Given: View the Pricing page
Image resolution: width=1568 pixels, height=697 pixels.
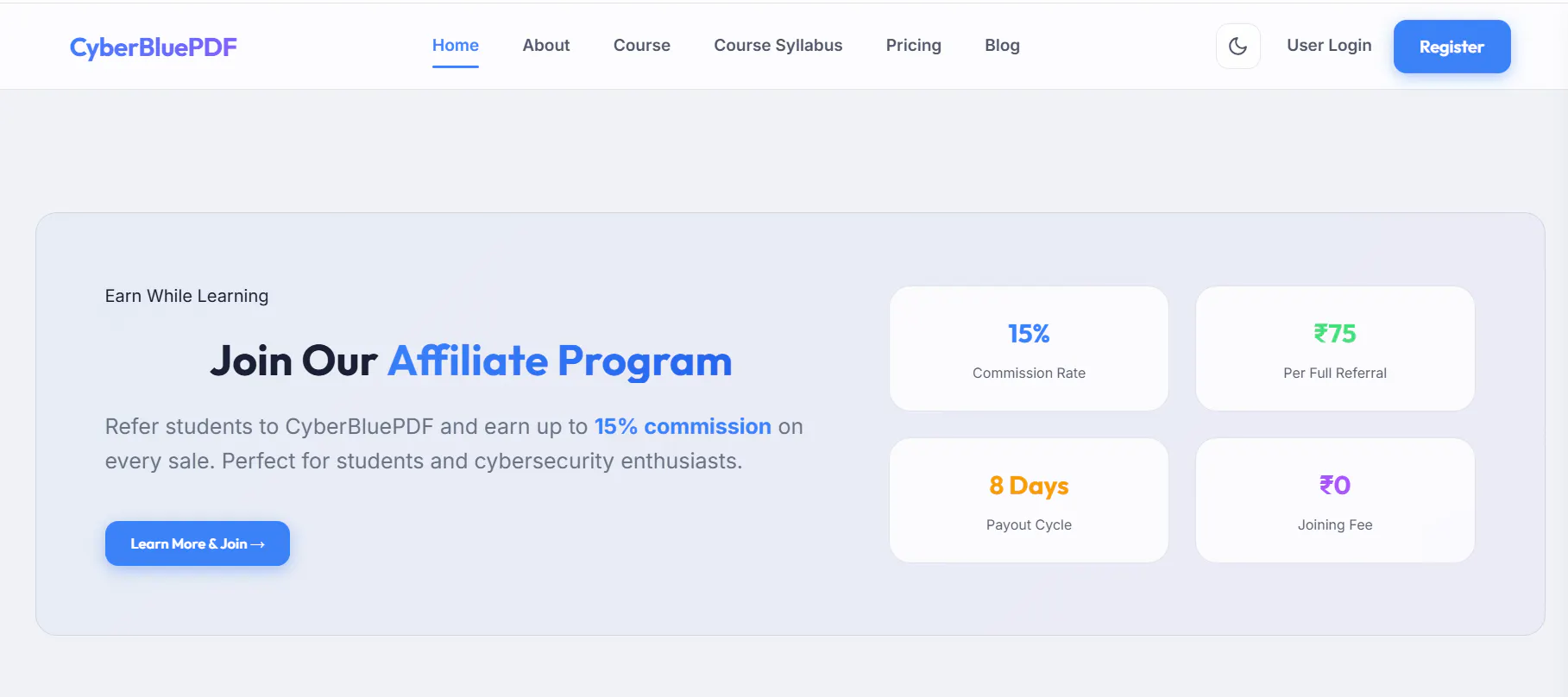Looking at the screenshot, I should click(x=913, y=46).
